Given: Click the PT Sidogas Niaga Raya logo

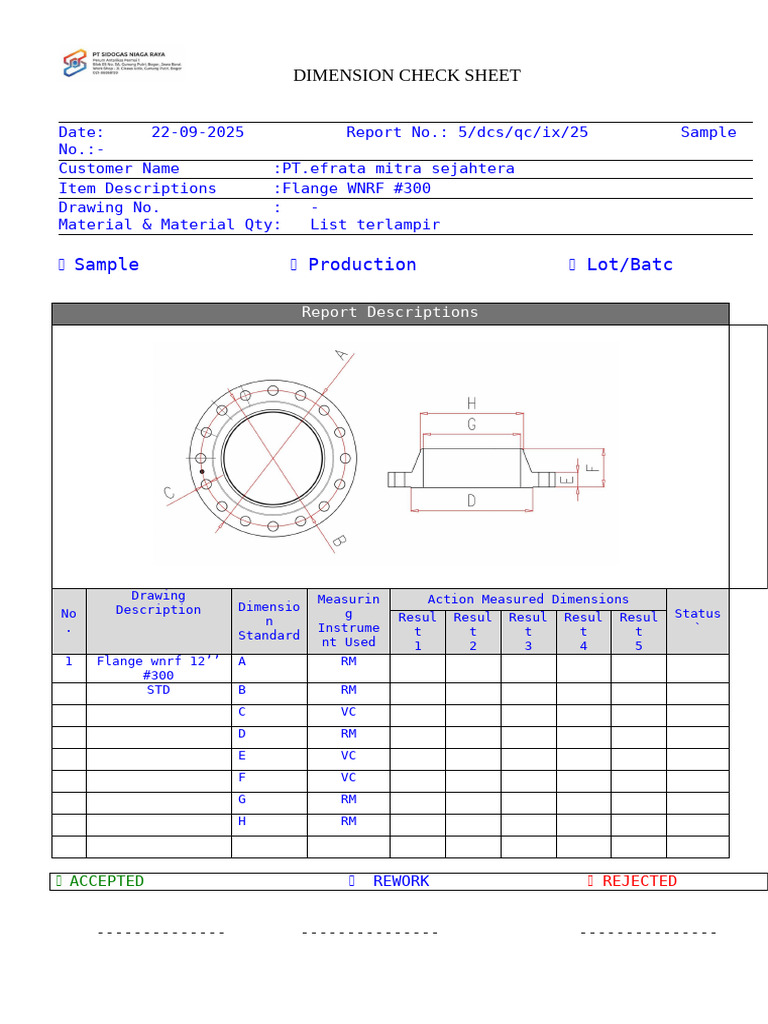Looking at the screenshot, I should 122,63.
